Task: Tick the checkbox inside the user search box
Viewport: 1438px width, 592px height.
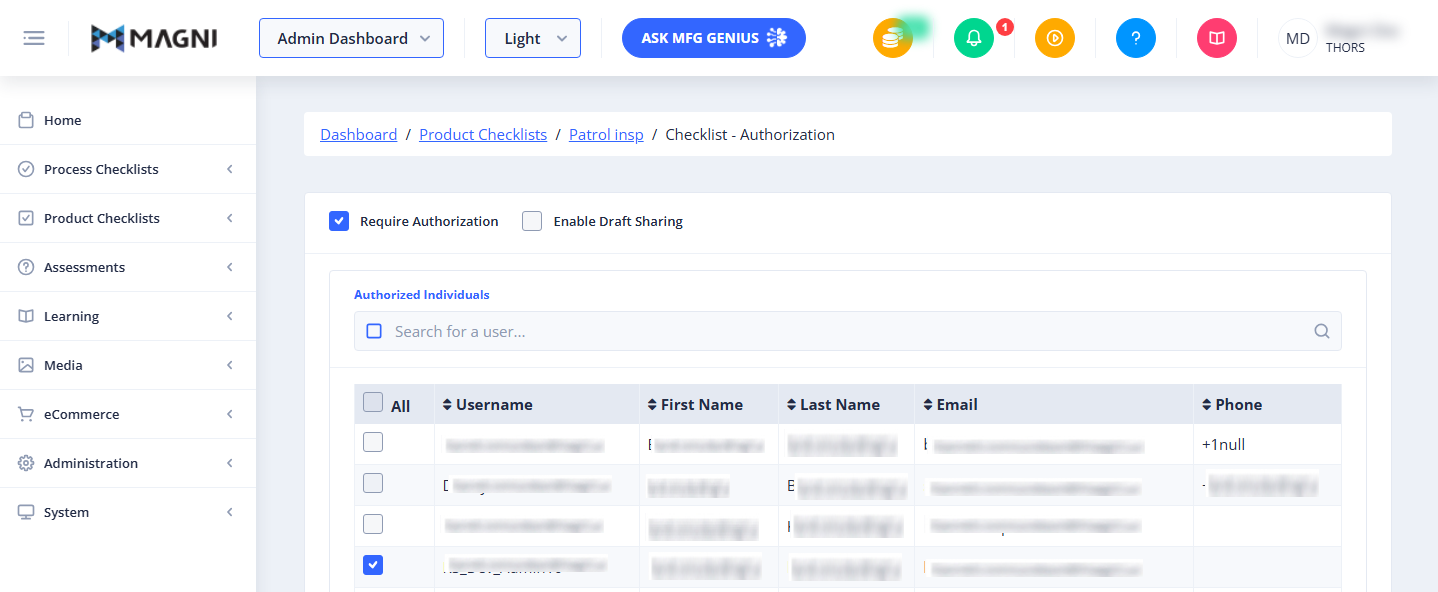Action: (374, 331)
